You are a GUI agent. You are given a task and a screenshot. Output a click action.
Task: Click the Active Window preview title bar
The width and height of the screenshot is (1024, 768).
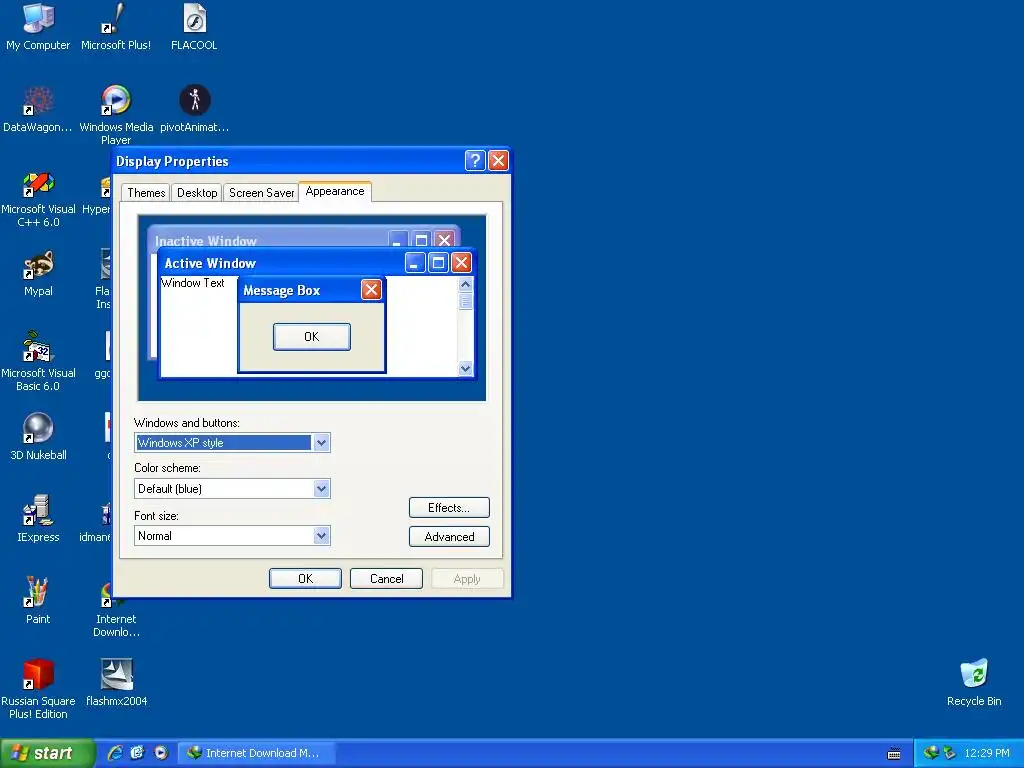(x=281, y=263)
